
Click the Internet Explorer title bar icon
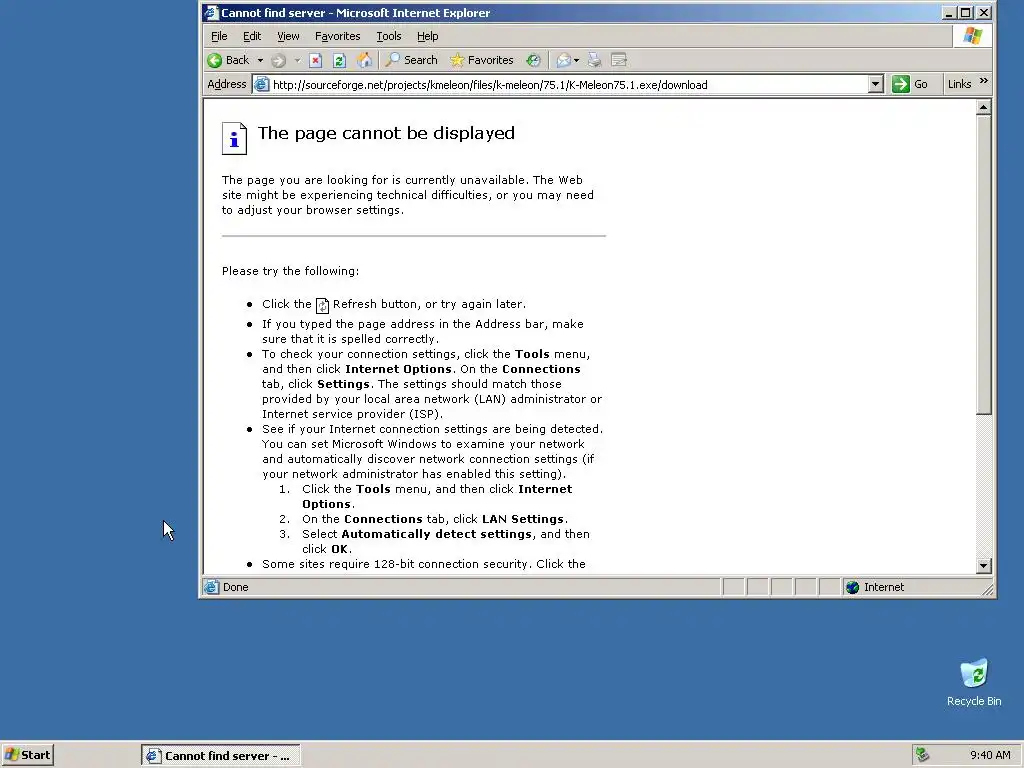pos(210,12)
